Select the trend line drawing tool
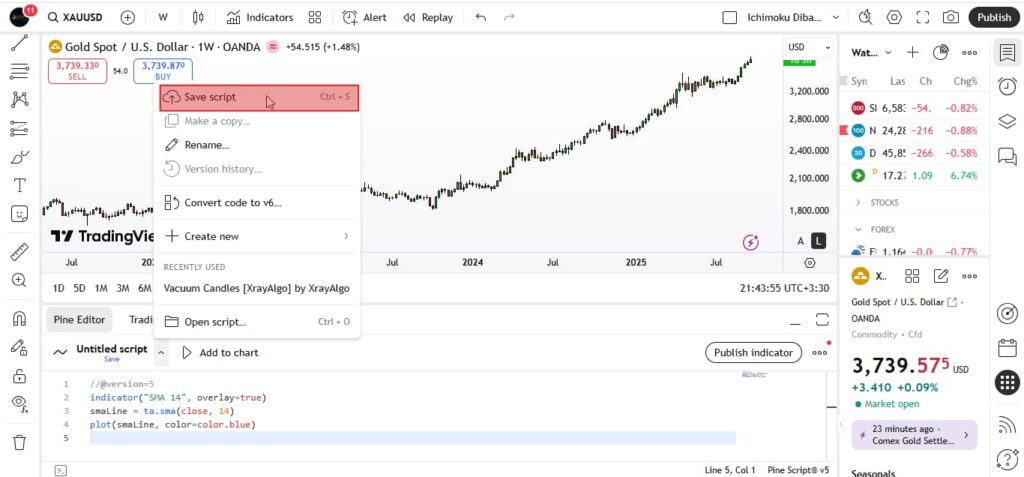The width and height of the screenshot is (1024, 477). (19, 44)
